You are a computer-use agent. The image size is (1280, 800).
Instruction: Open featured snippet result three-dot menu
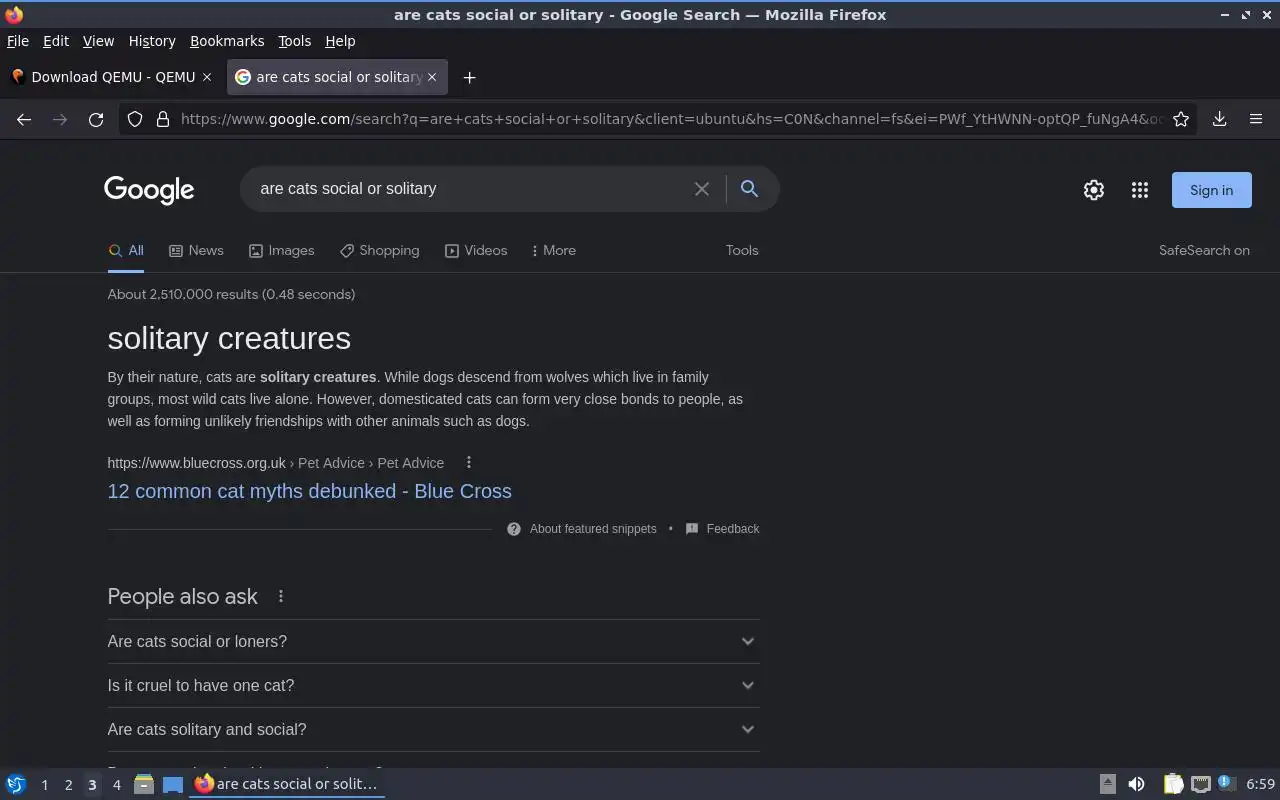469,462
